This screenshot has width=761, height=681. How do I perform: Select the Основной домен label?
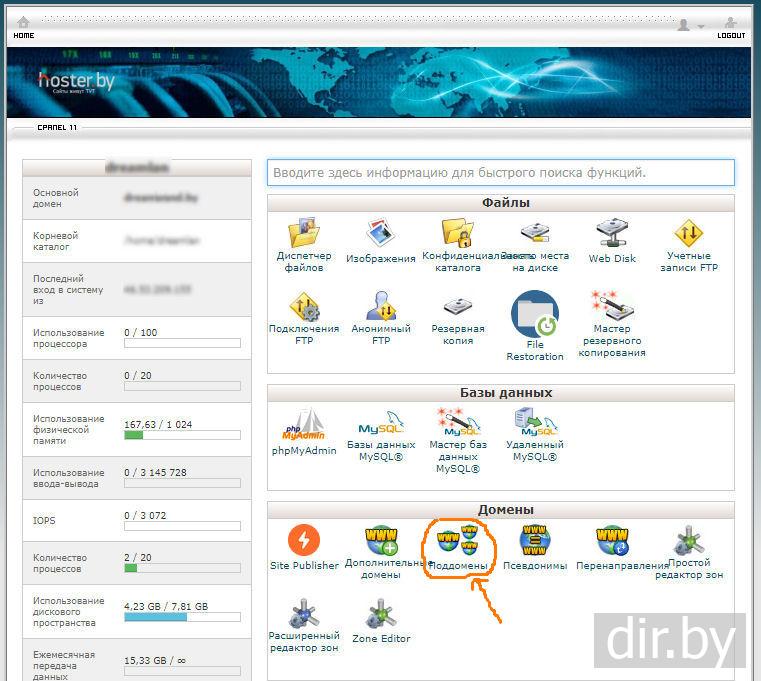55,198
